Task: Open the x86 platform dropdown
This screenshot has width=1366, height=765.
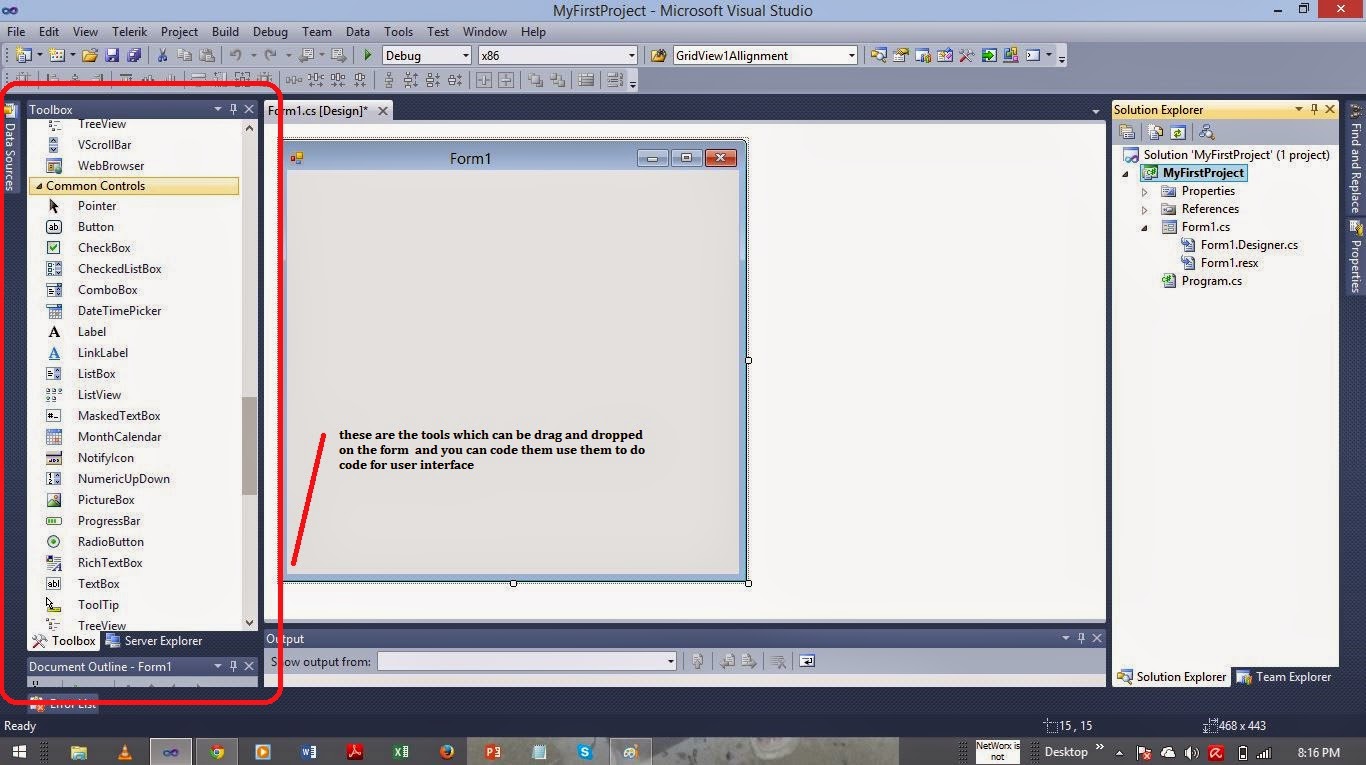Action: [x=631, y=56]
